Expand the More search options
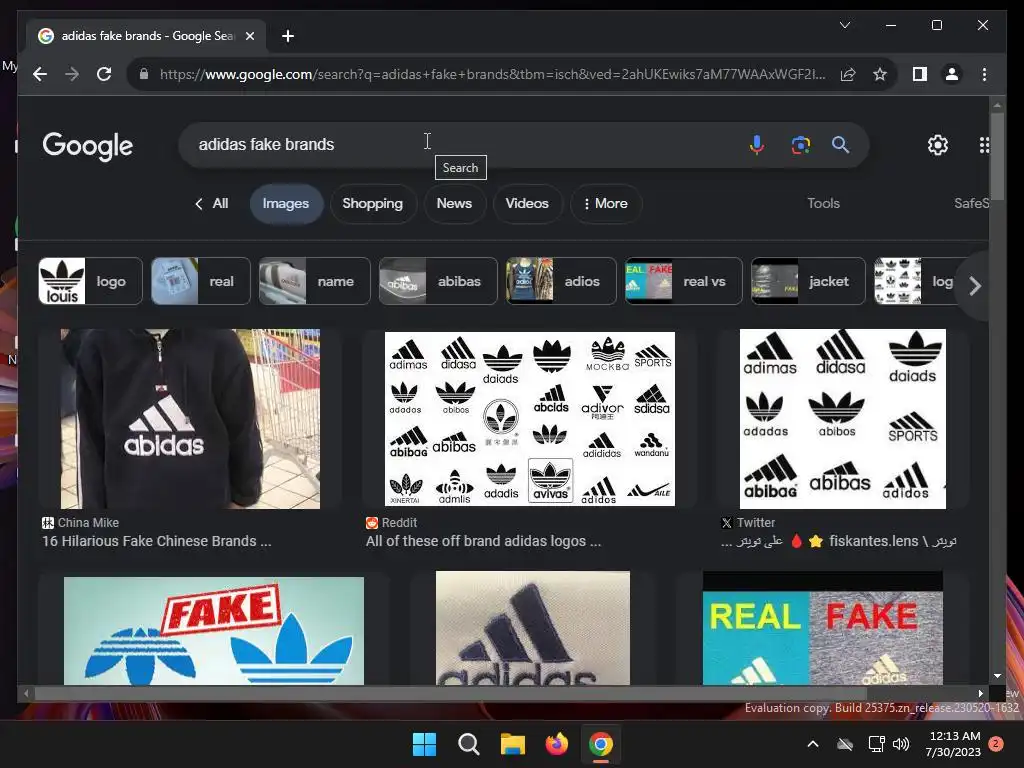Image resolution: width=1024 pixels, height=768 pixels. click(605, 203)
